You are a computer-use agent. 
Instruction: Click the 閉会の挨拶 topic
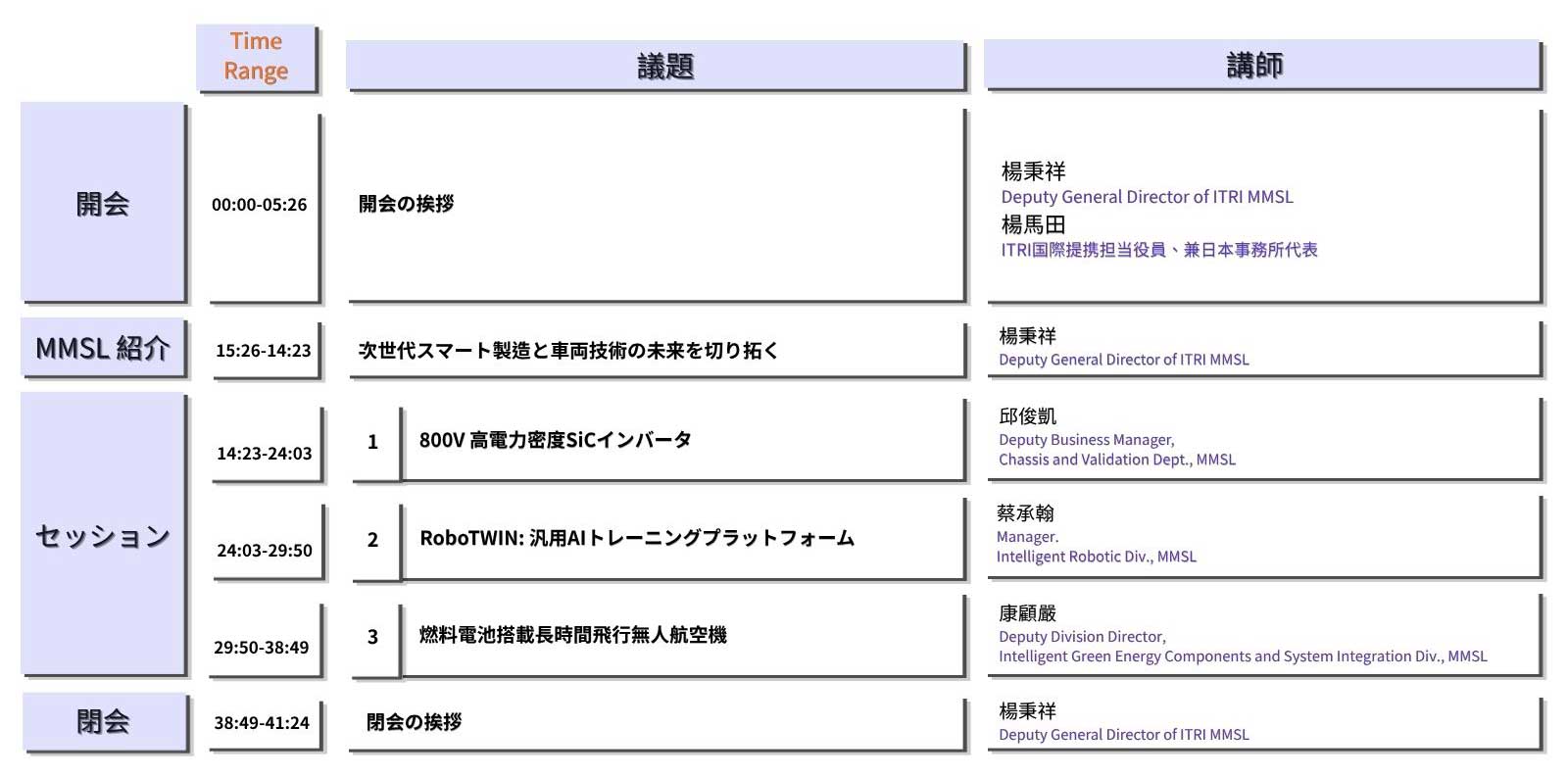(x=414, y=722)
